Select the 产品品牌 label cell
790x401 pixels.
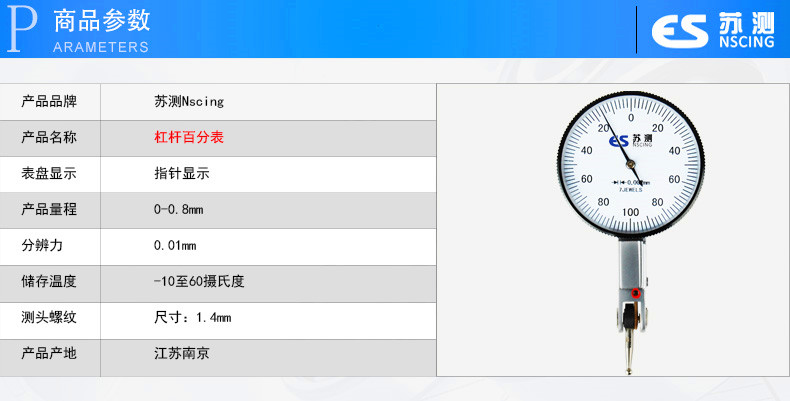click(50, 102)
